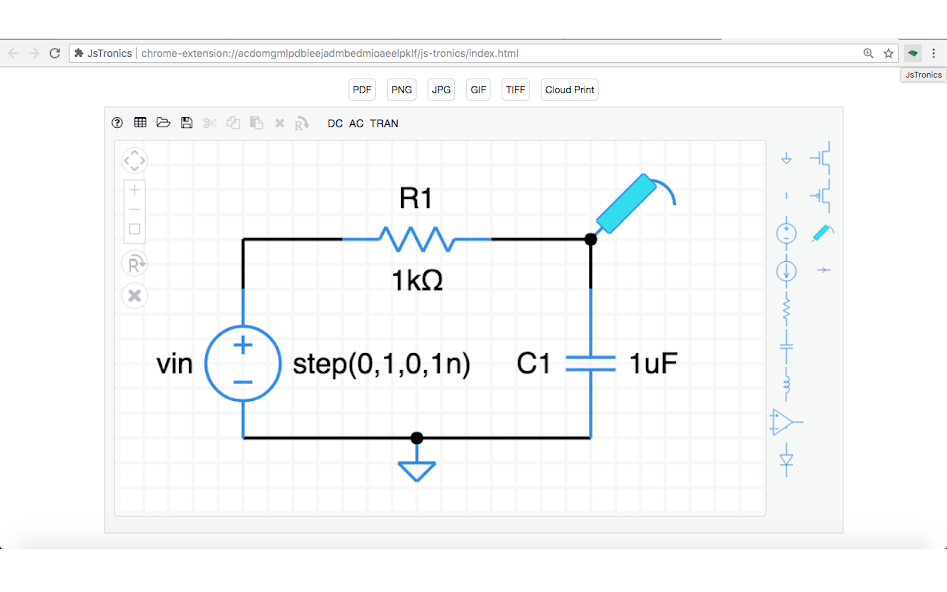The width and height of the screenshot is (947, 592).
Task: Select the capacitor component from the sidebar
Action: (x=786, y=345)
